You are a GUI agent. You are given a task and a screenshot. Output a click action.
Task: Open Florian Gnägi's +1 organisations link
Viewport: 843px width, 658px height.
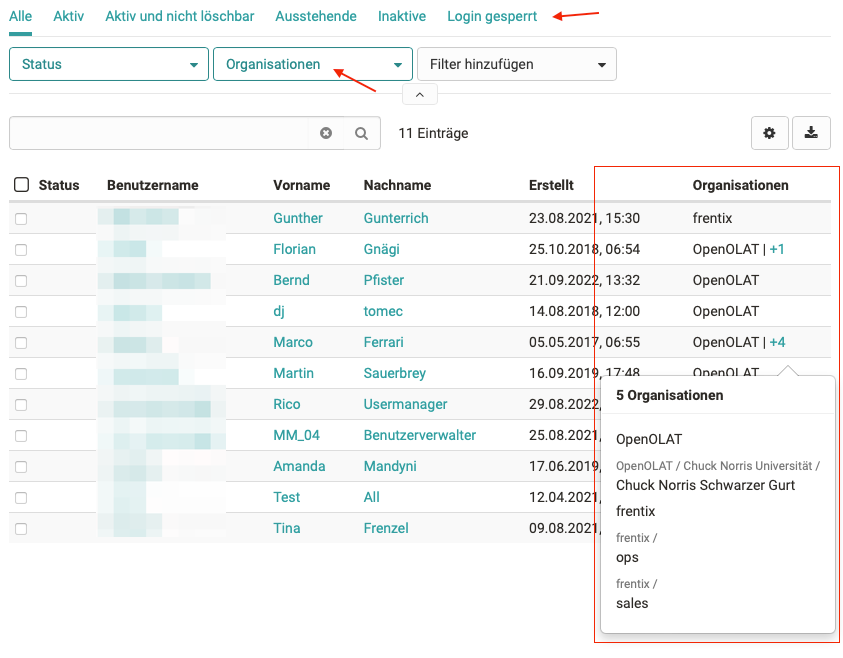pos(777,249)
